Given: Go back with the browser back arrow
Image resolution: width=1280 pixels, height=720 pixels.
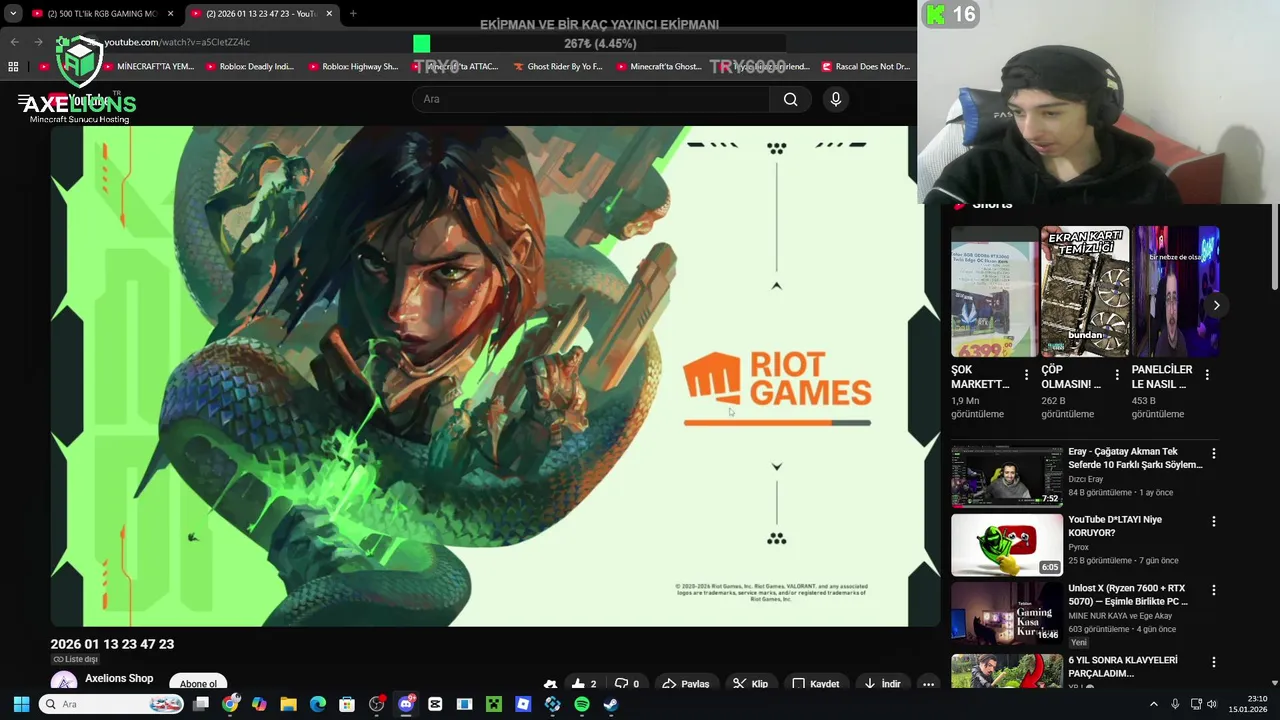Looking at the screenshot, I should [x=14, y=42].
